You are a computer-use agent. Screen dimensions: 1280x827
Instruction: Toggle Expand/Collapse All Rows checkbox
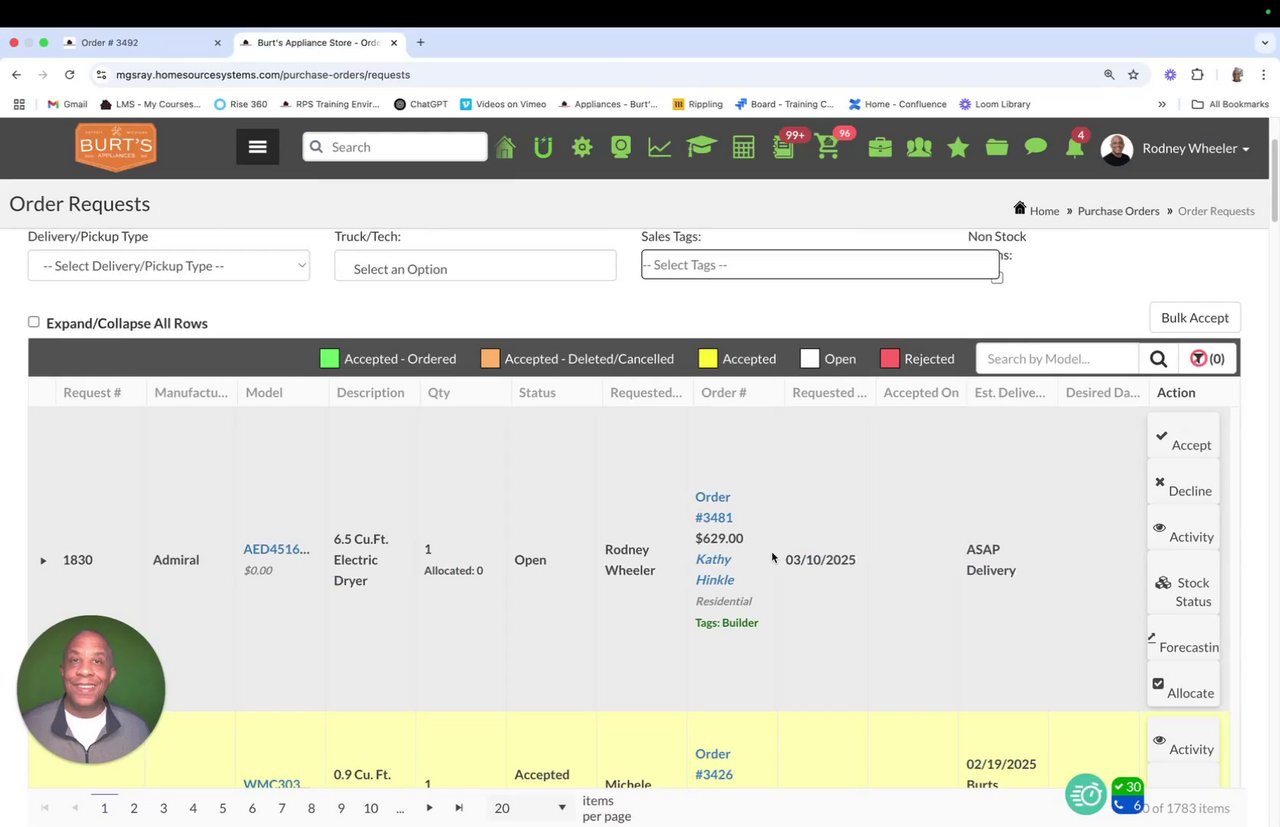pos(34,322)
